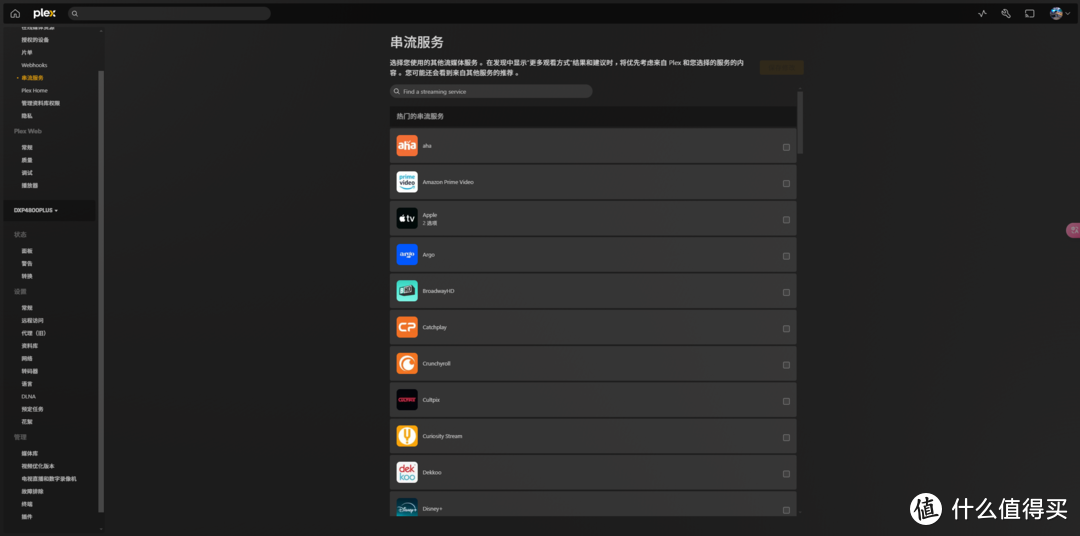The image size is (1080, 536).
Task: Check the Amazon Prime Video checkbox
Action: point(786,183)
